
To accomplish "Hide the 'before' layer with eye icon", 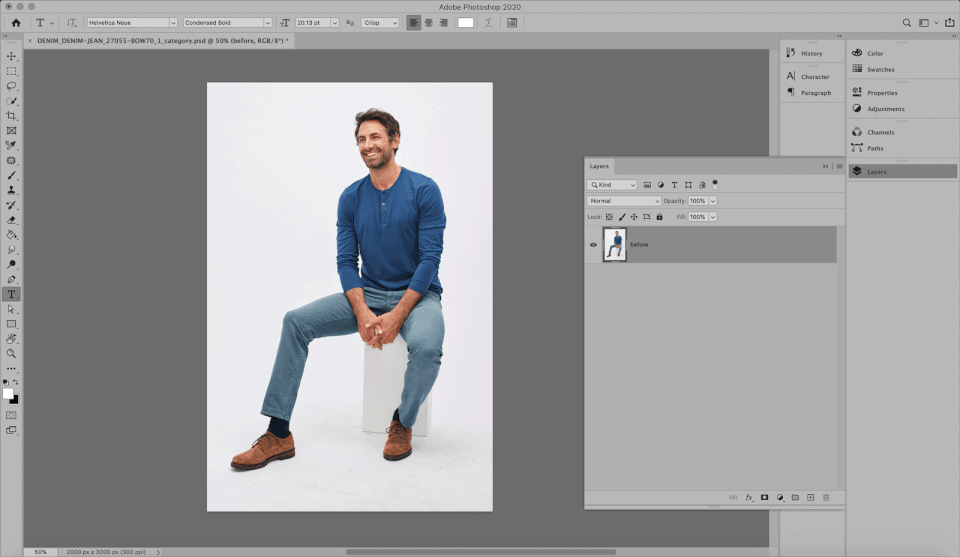I will click(x=593, y=245).
